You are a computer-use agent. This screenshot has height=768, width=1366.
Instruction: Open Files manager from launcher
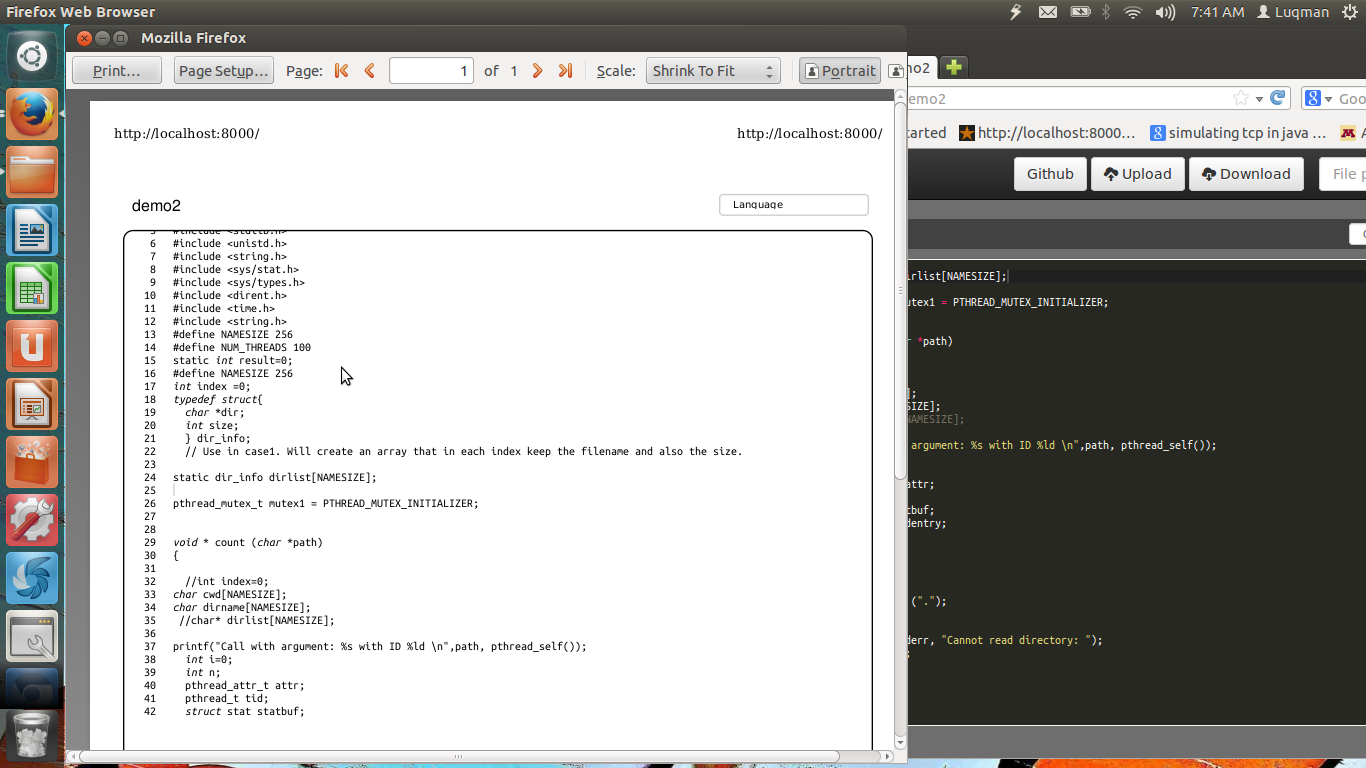click(x=32, y=172)
